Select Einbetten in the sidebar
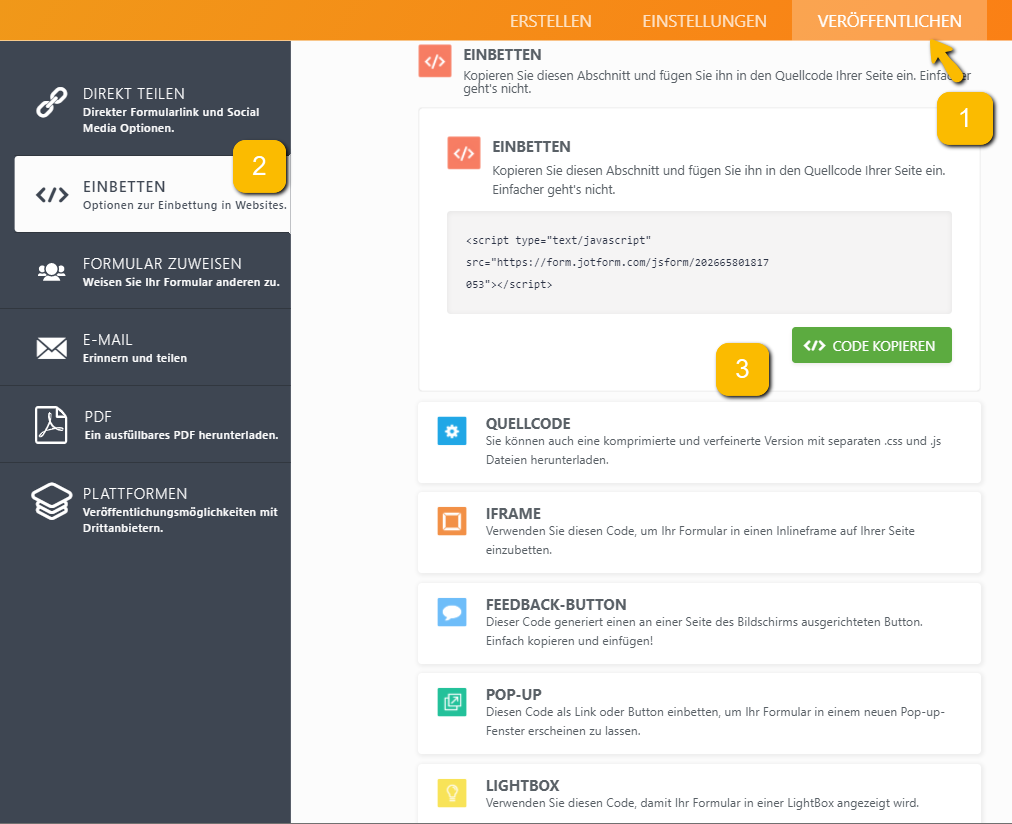 click(152, 194)
